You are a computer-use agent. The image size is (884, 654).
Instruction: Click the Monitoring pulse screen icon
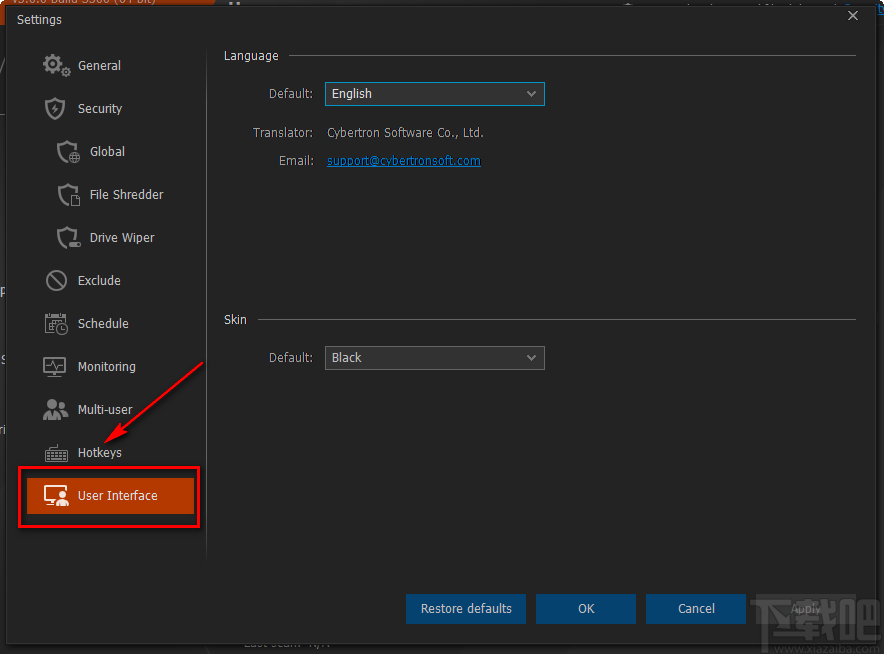pos(55,366)
